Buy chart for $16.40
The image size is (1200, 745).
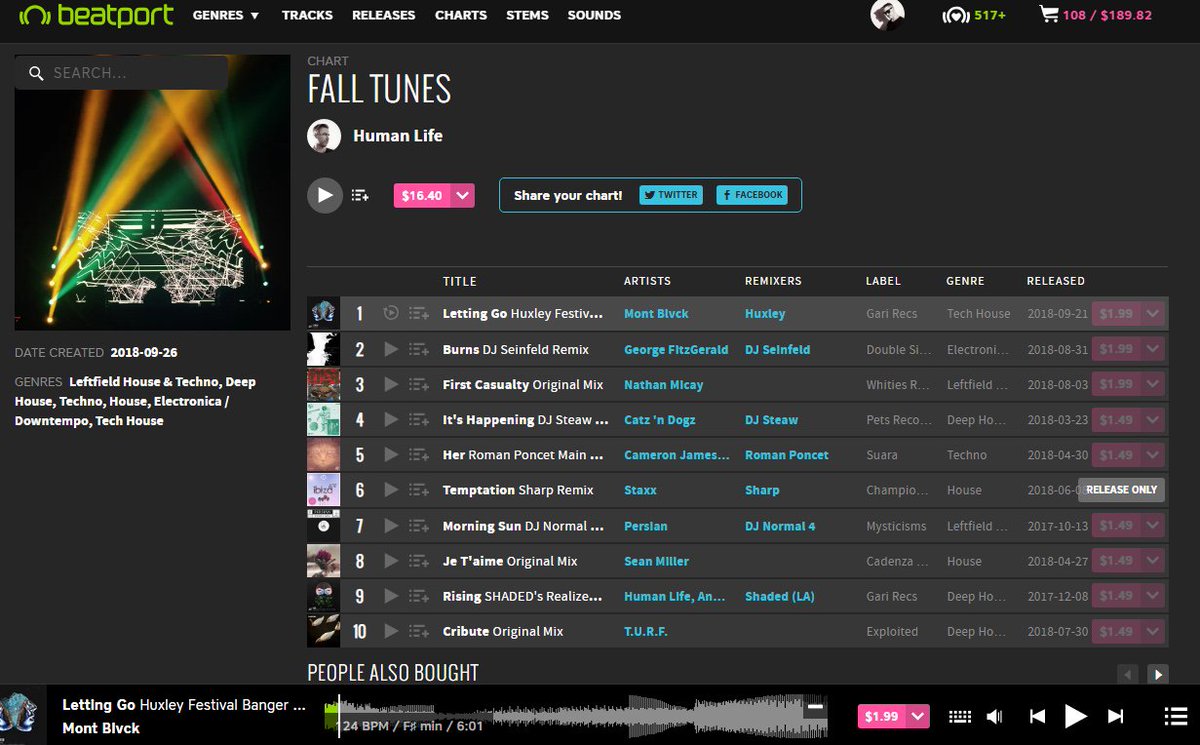click(422, 196)
